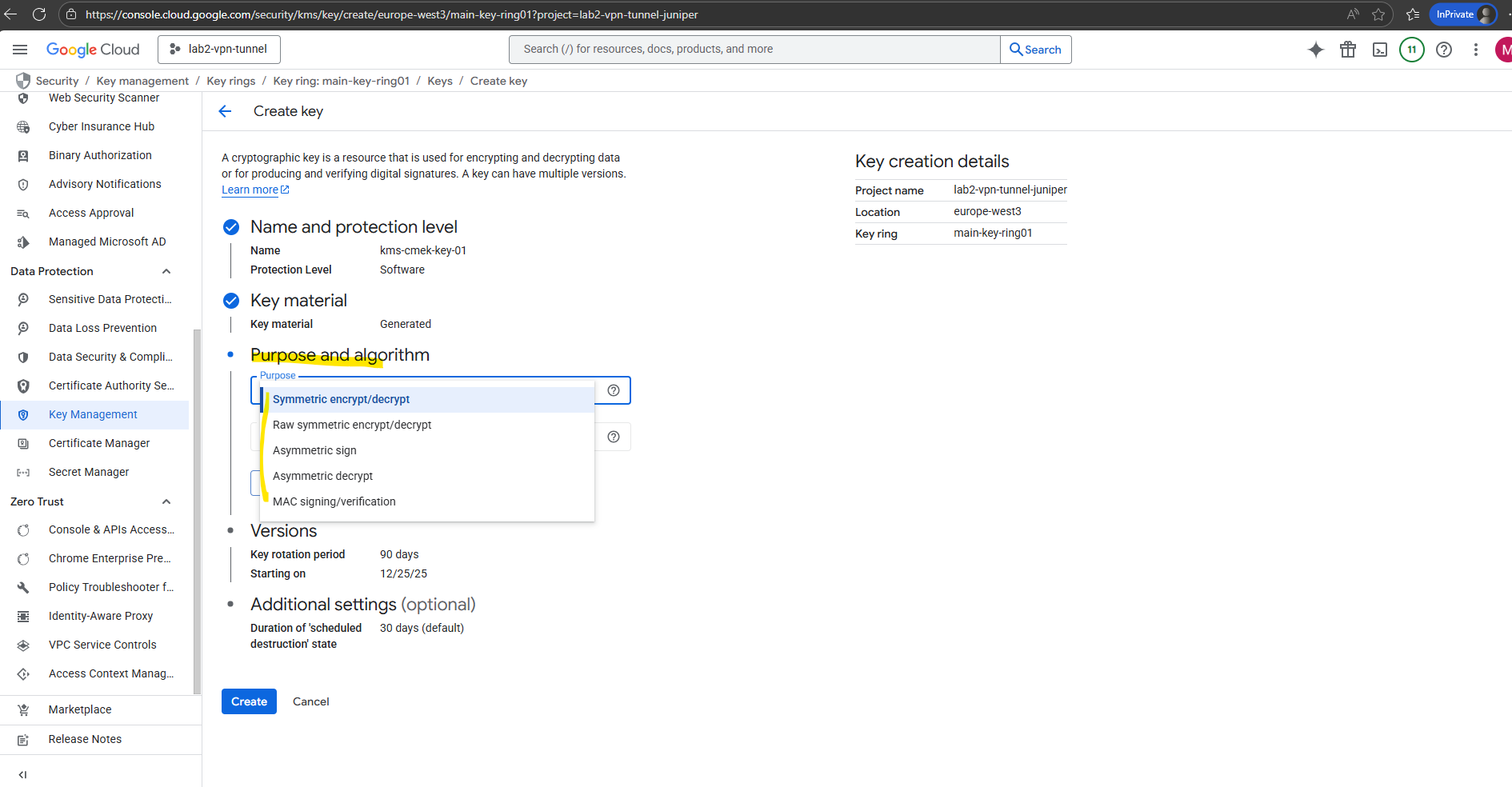Click the Read aloud icon in address bar

coord(1353,14)
